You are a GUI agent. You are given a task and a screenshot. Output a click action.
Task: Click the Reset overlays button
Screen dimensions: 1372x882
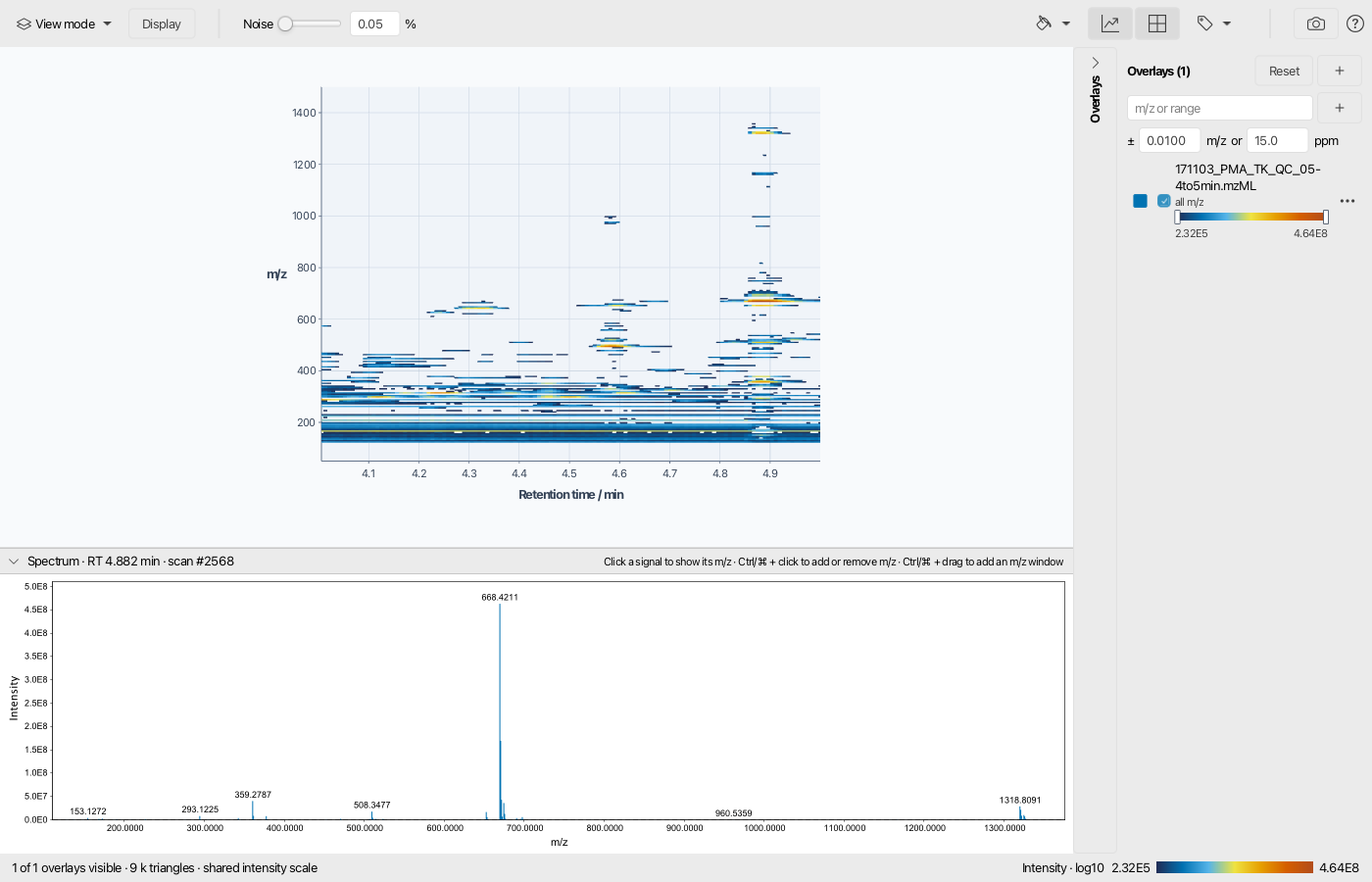(x=1284, y=71)
